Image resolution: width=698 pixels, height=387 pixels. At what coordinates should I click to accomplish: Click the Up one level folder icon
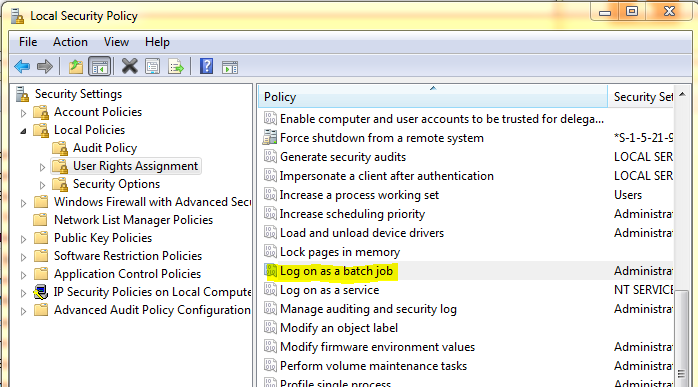click(76, 67)
